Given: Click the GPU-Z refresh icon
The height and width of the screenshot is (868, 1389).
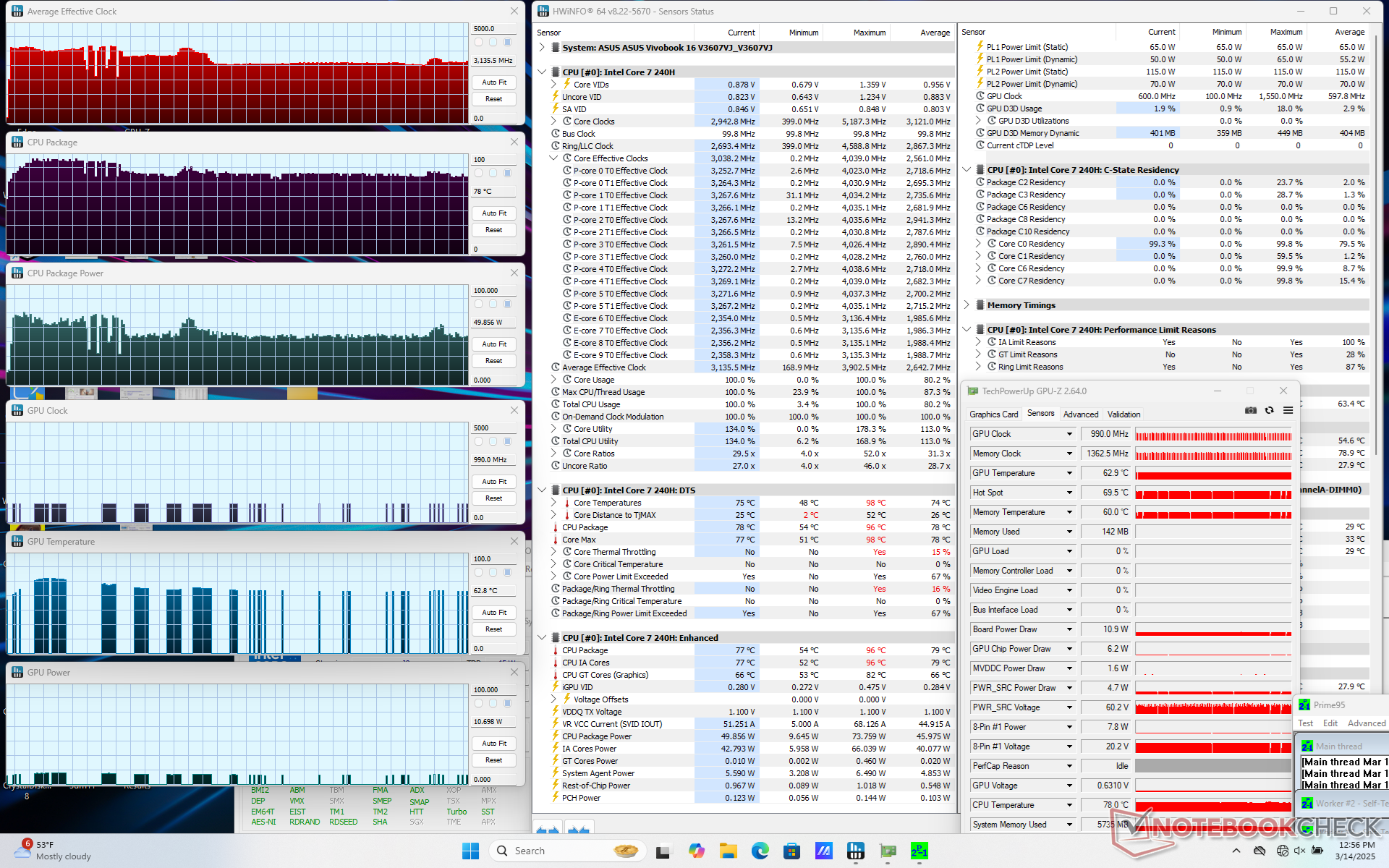Looking at the screenshot, I should [1269, 410].
